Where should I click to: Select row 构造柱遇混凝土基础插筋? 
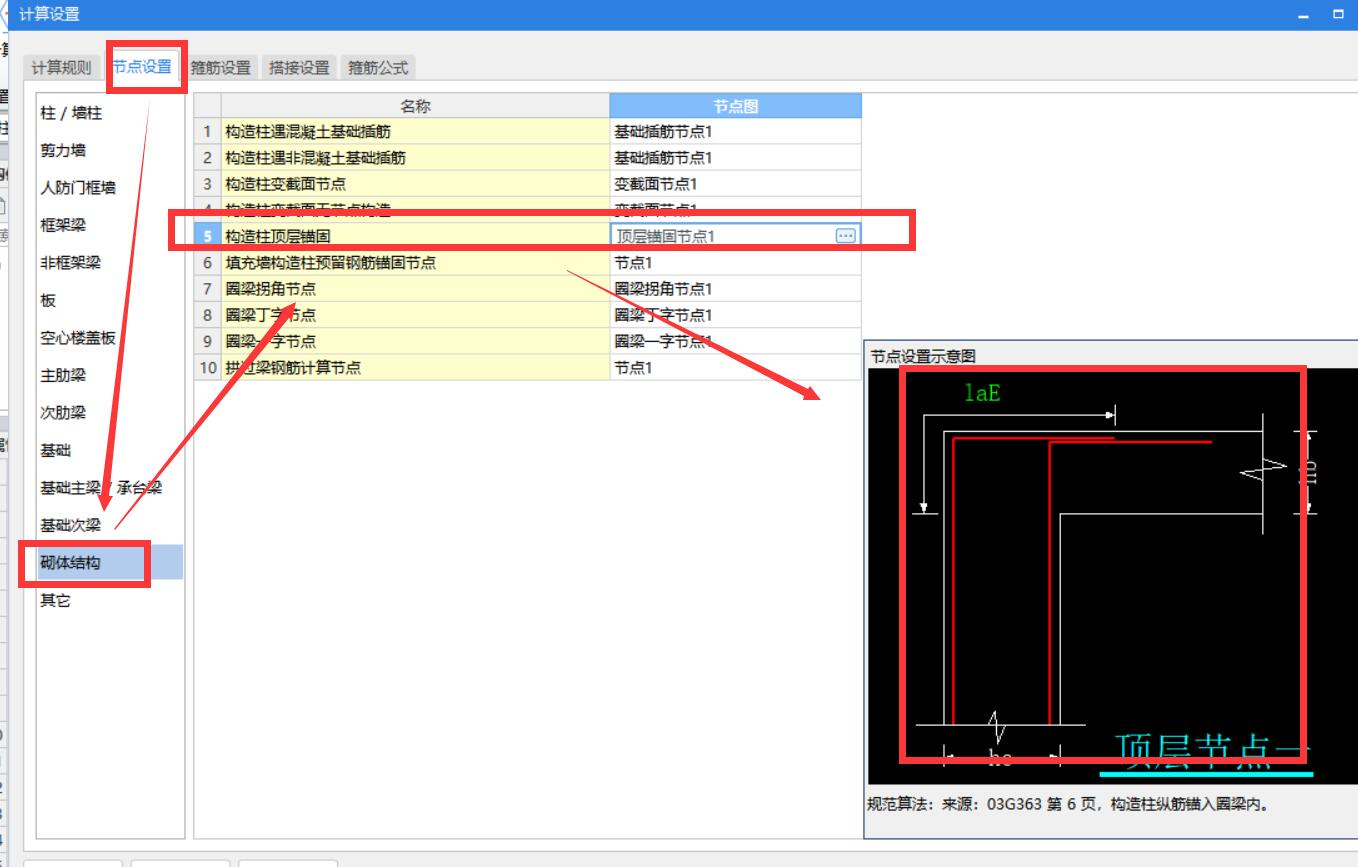(x=415, y=131)
